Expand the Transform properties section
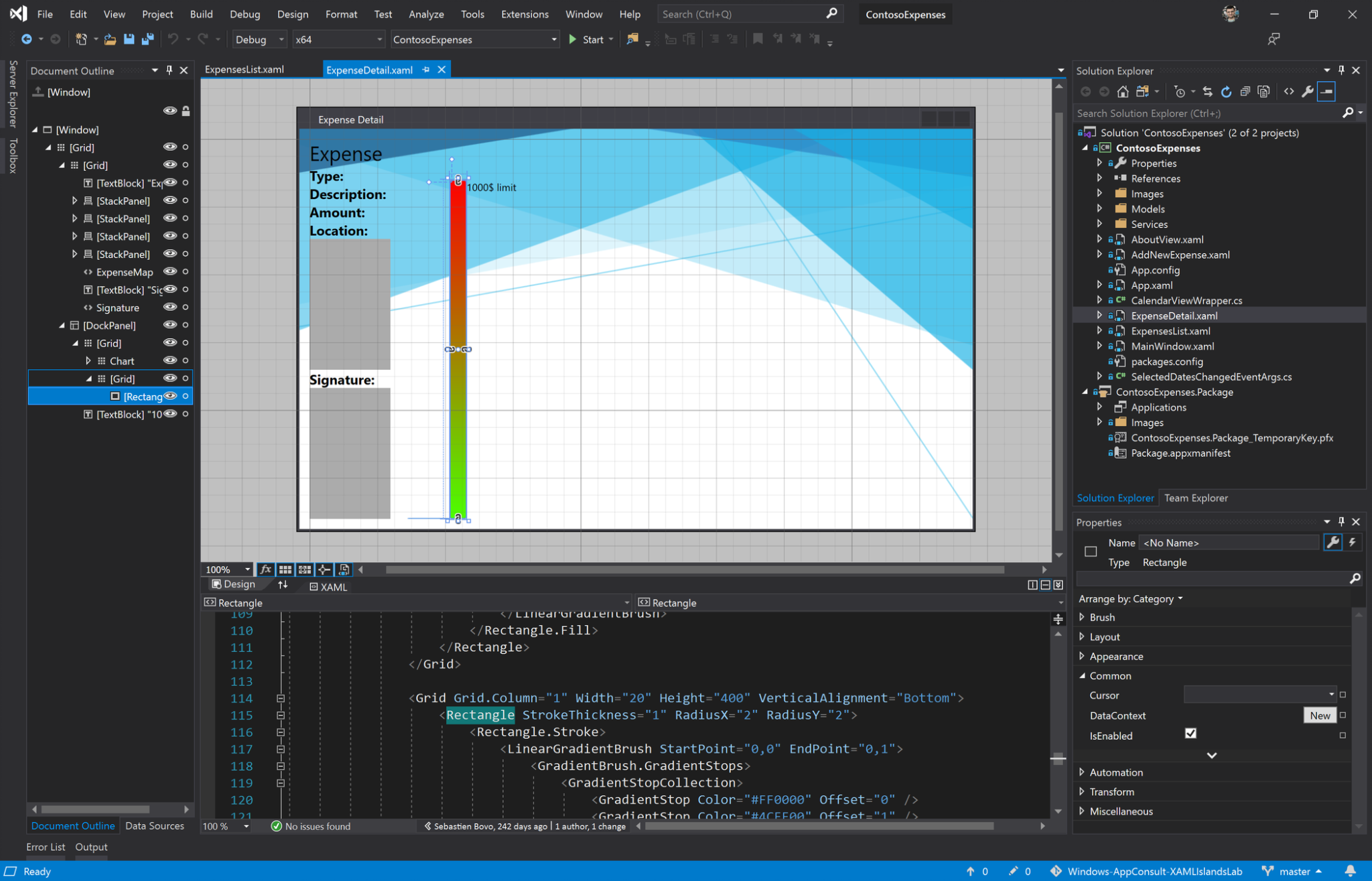This screenshot has height=881, width=1372. (1084, 791)
